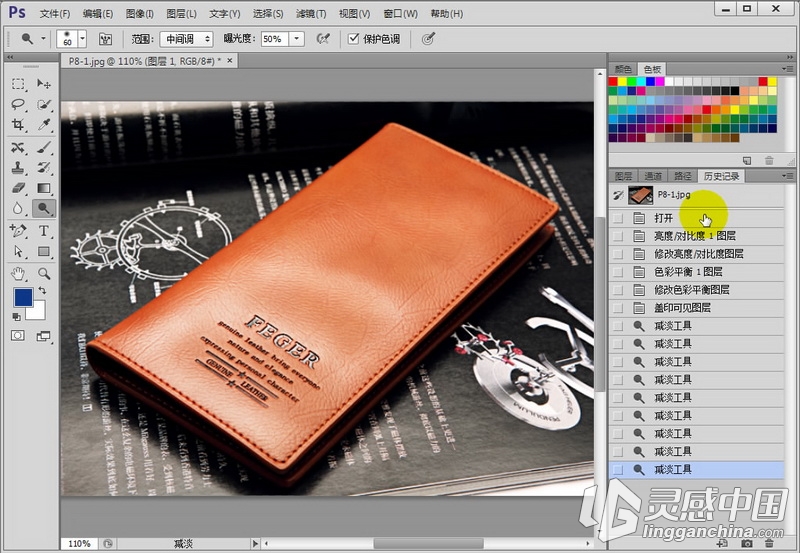Open the tool preset picker dropdown

pyautogui.click(x=44, y=39)
